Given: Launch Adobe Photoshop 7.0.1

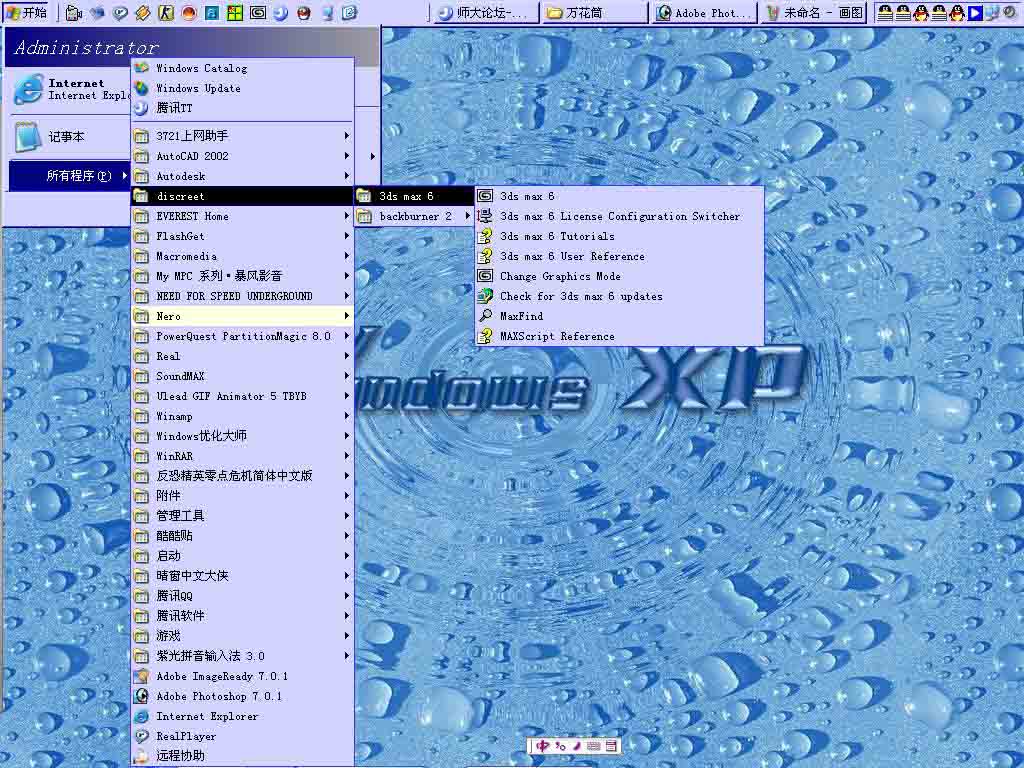Looking at the screenshot, I should pos(218,696).
